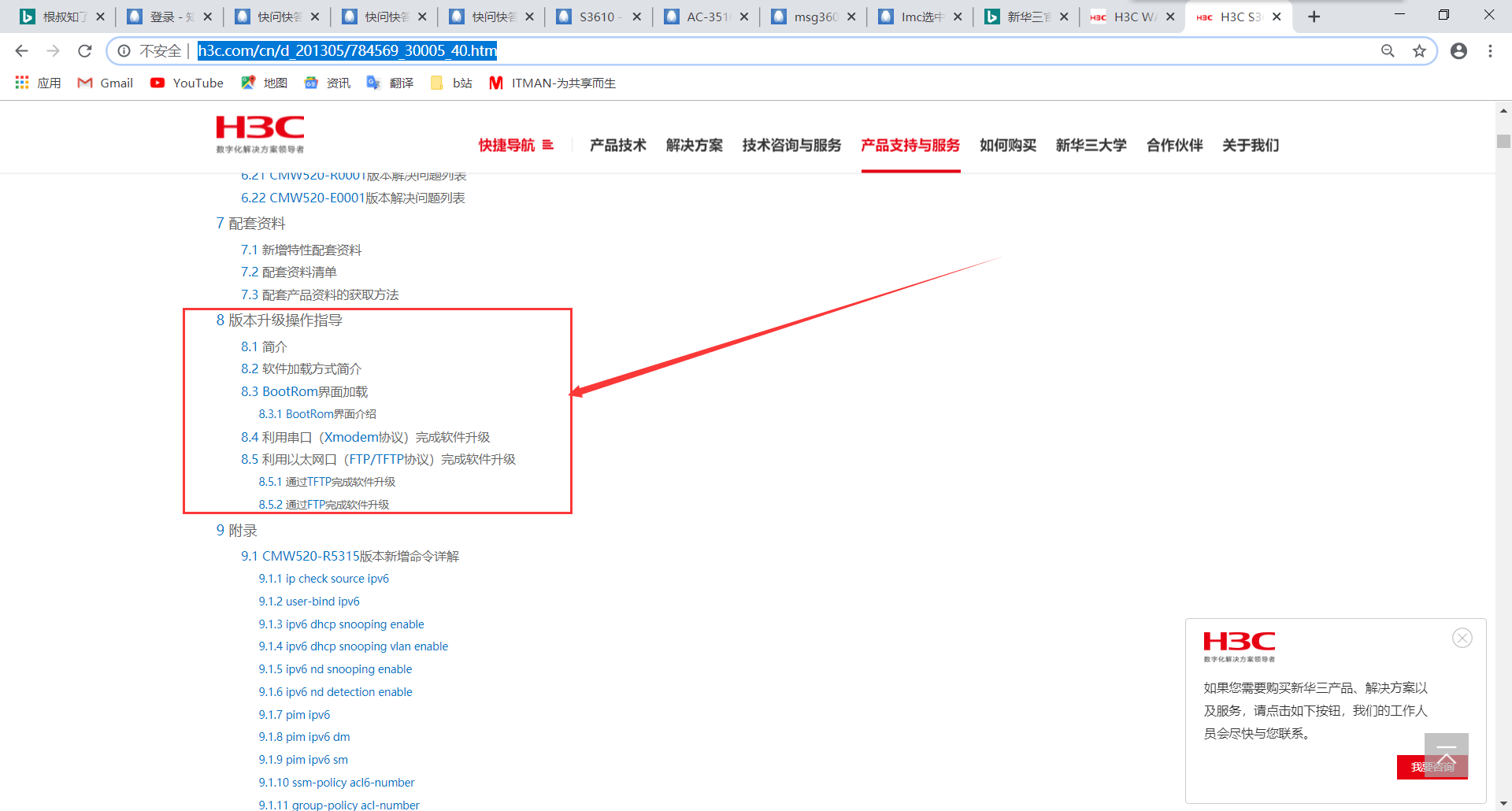Open the 资讯 news bookmark
Image resolution: width=1512 pixels, height=811 pixels.
point(328,83)
